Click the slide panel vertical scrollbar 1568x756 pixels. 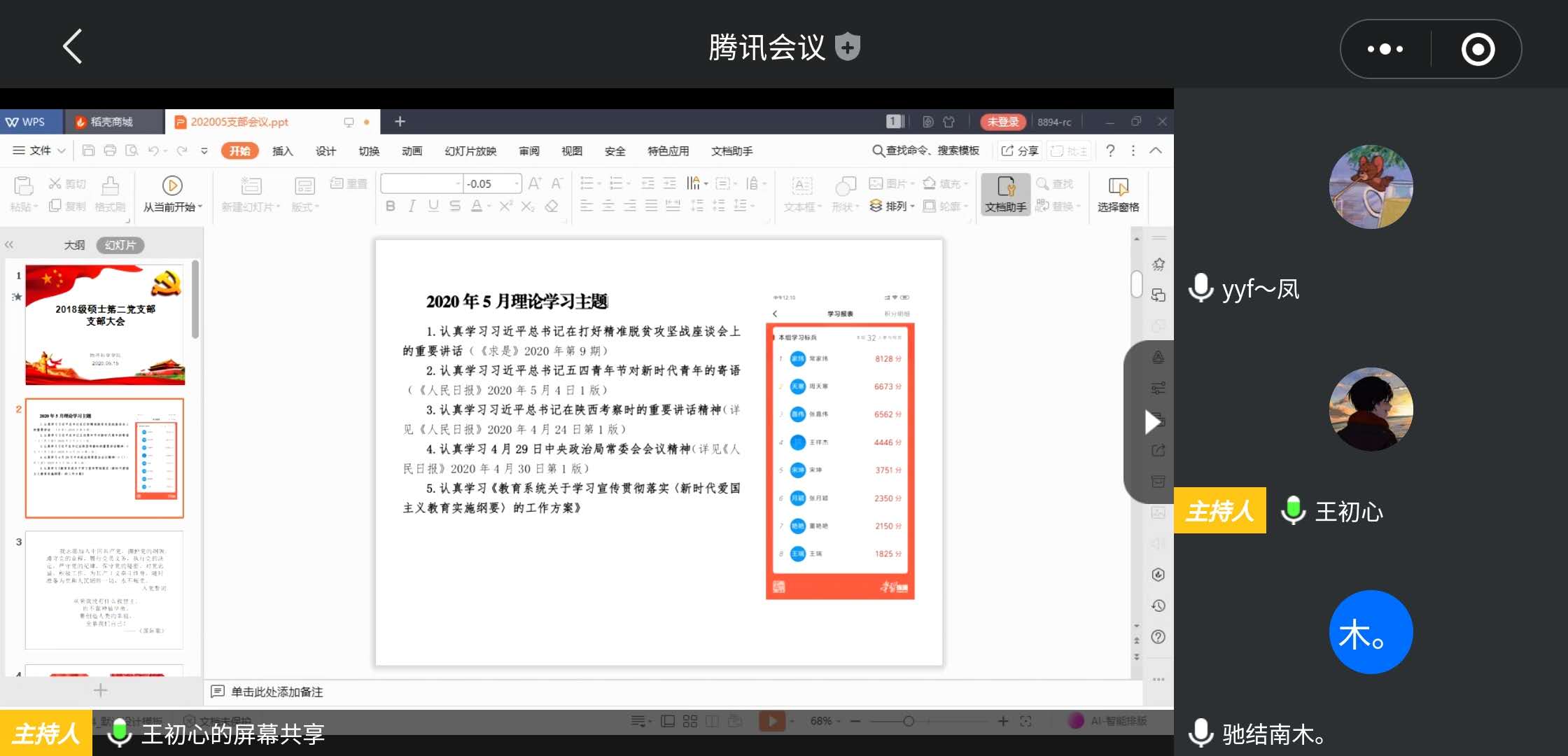[x=195, y=300]
